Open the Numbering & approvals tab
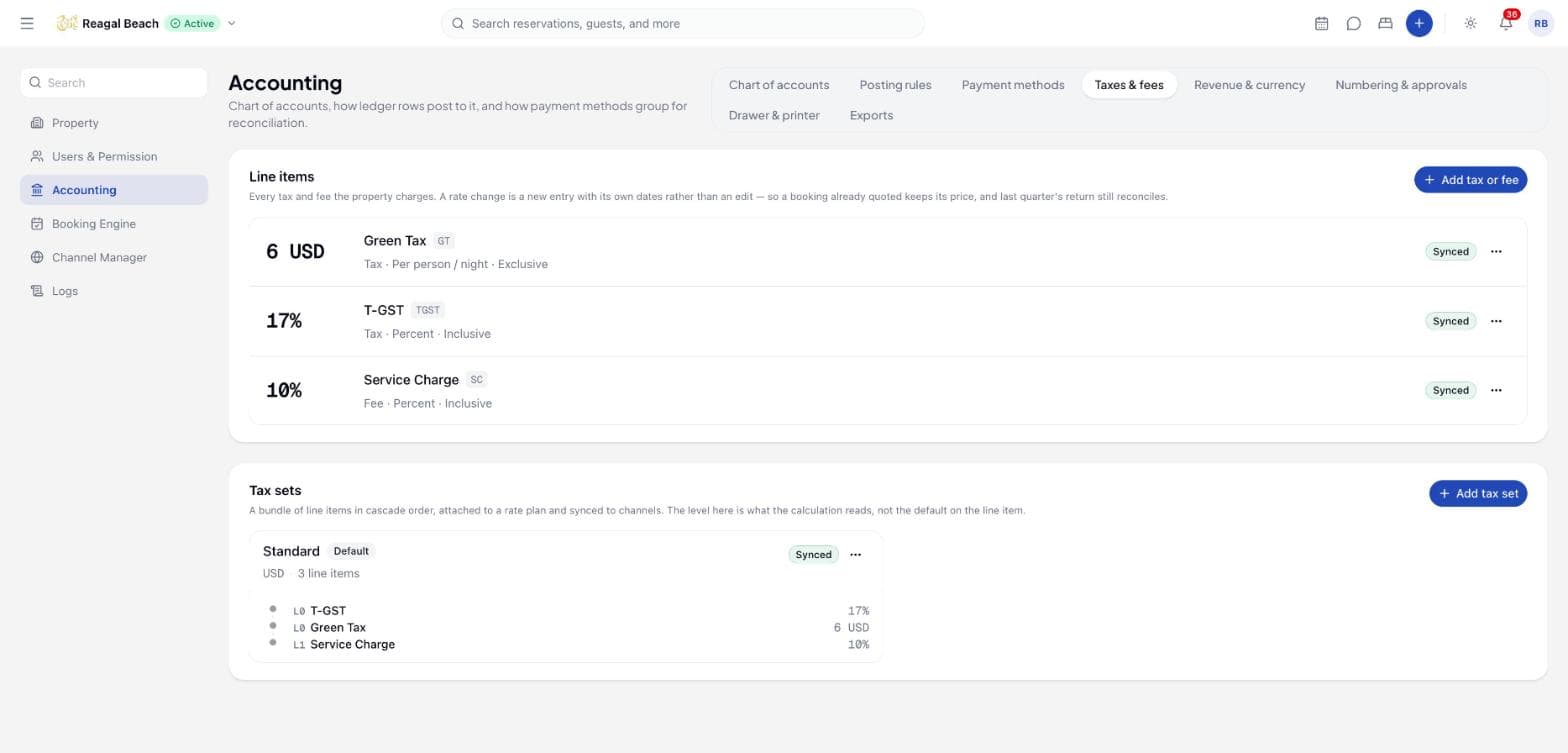 point(1401,85)
